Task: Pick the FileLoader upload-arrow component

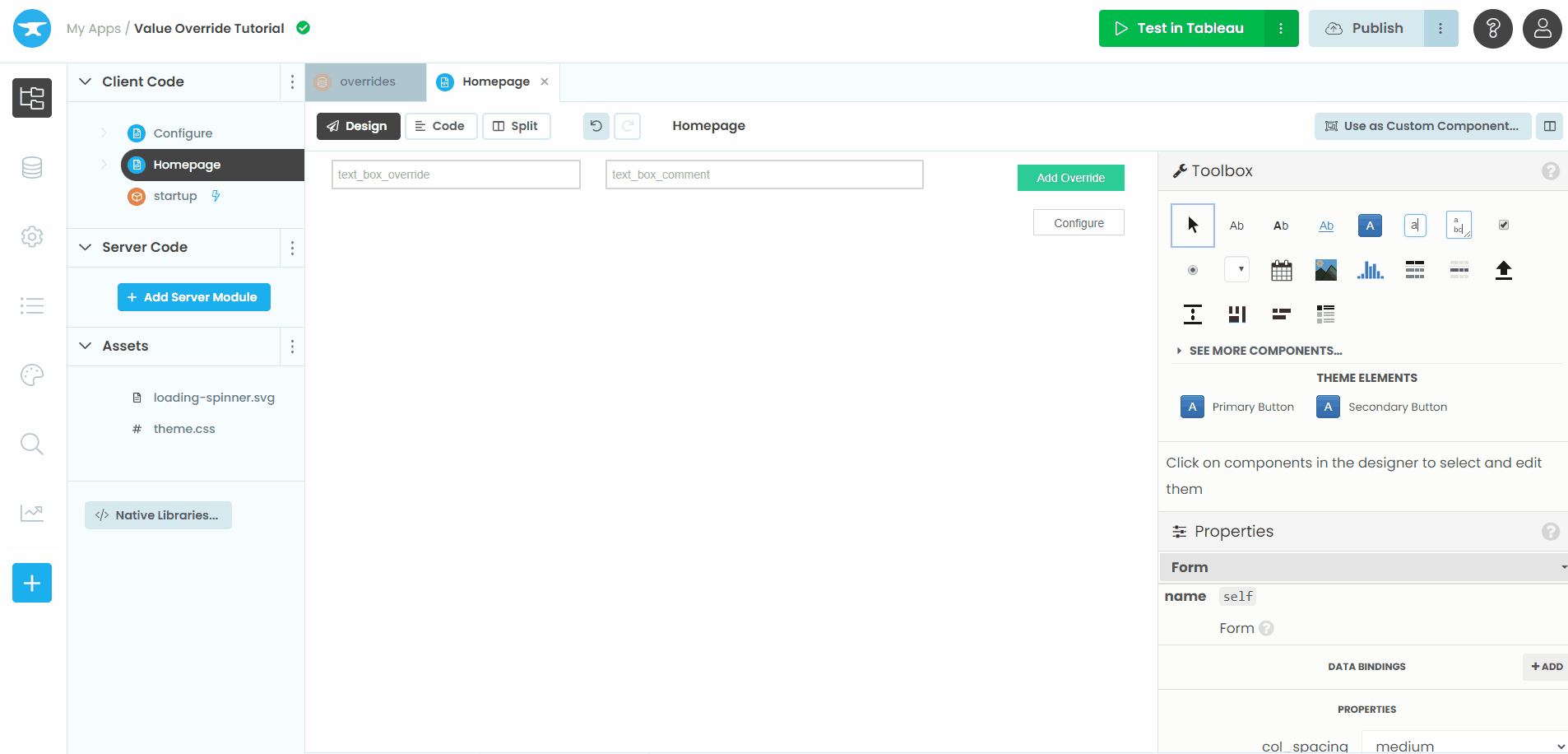Action: point(1503,269)
